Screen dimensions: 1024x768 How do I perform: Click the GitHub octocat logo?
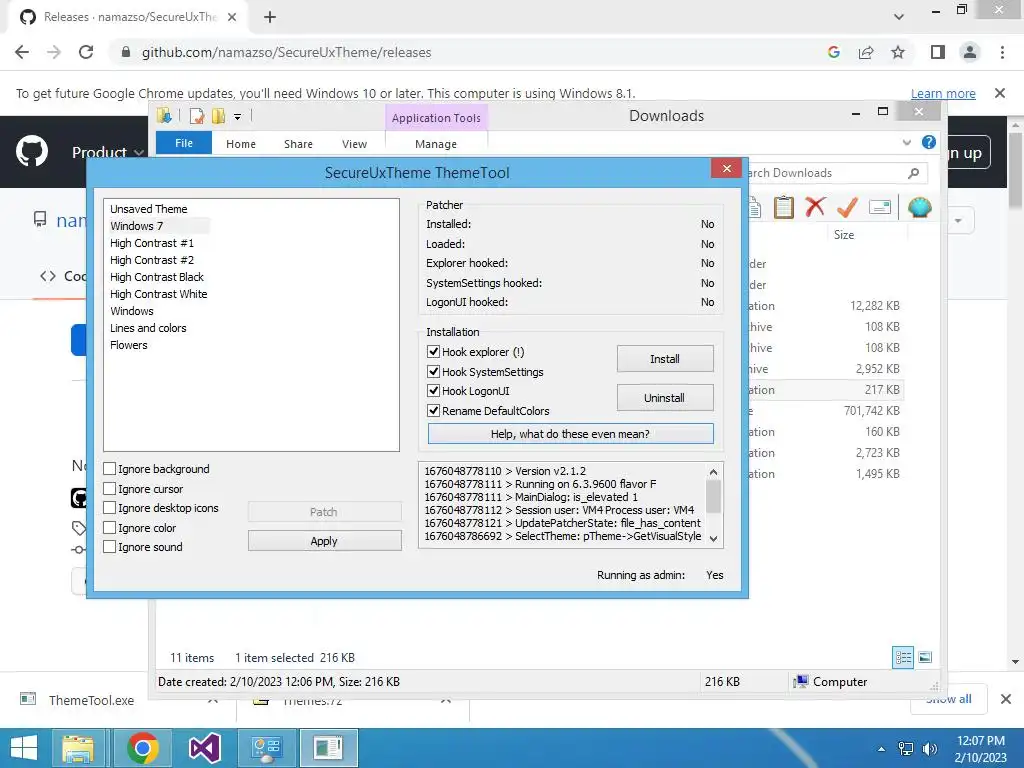click(x=32, y=152)
